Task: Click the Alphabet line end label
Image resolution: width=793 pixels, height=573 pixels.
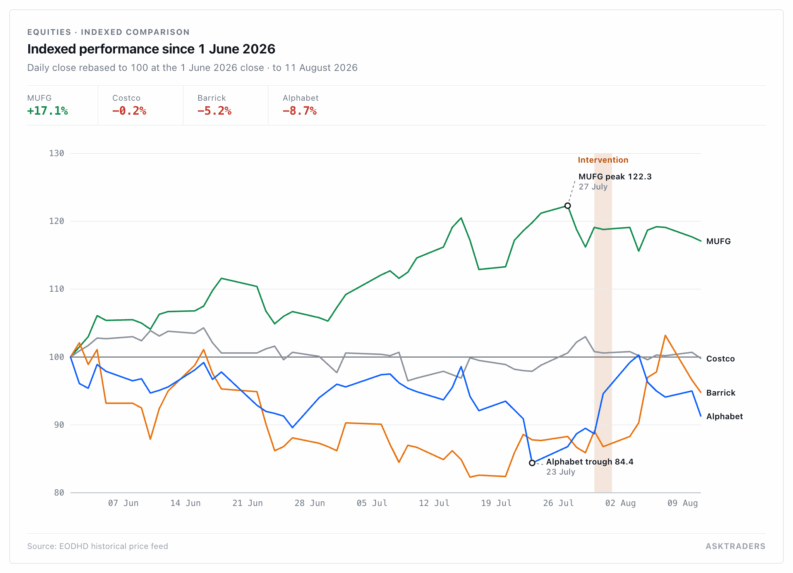Action: coord(724,416)
